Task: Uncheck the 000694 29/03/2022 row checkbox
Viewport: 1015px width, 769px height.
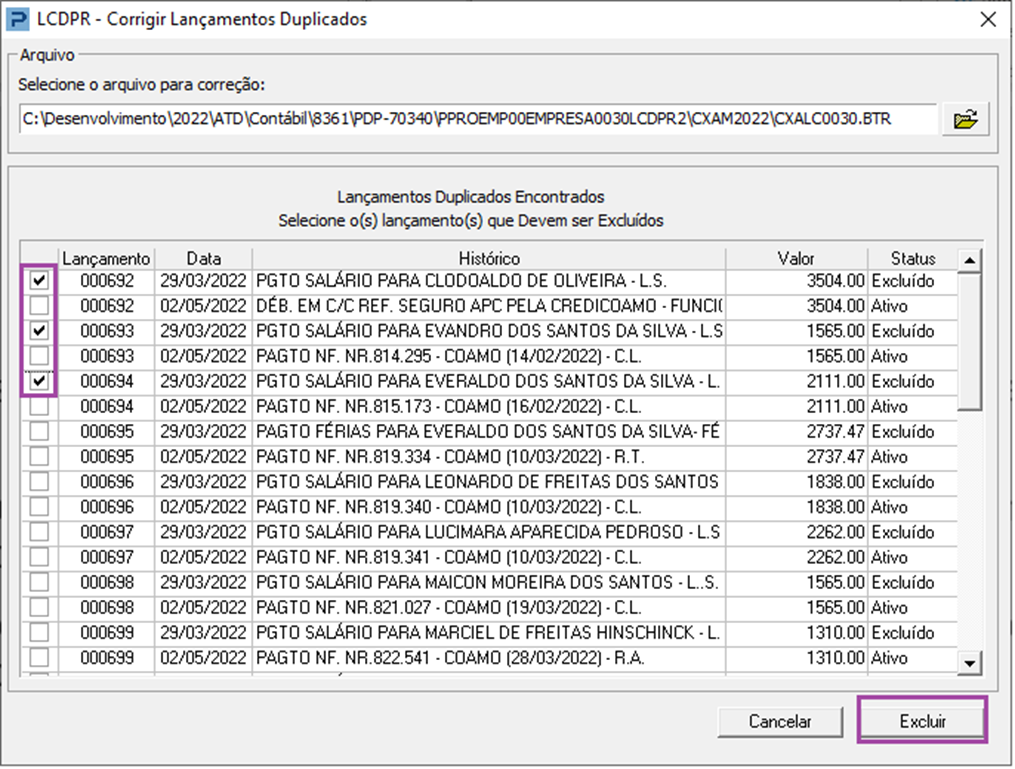Action: [x=39, y=381]
